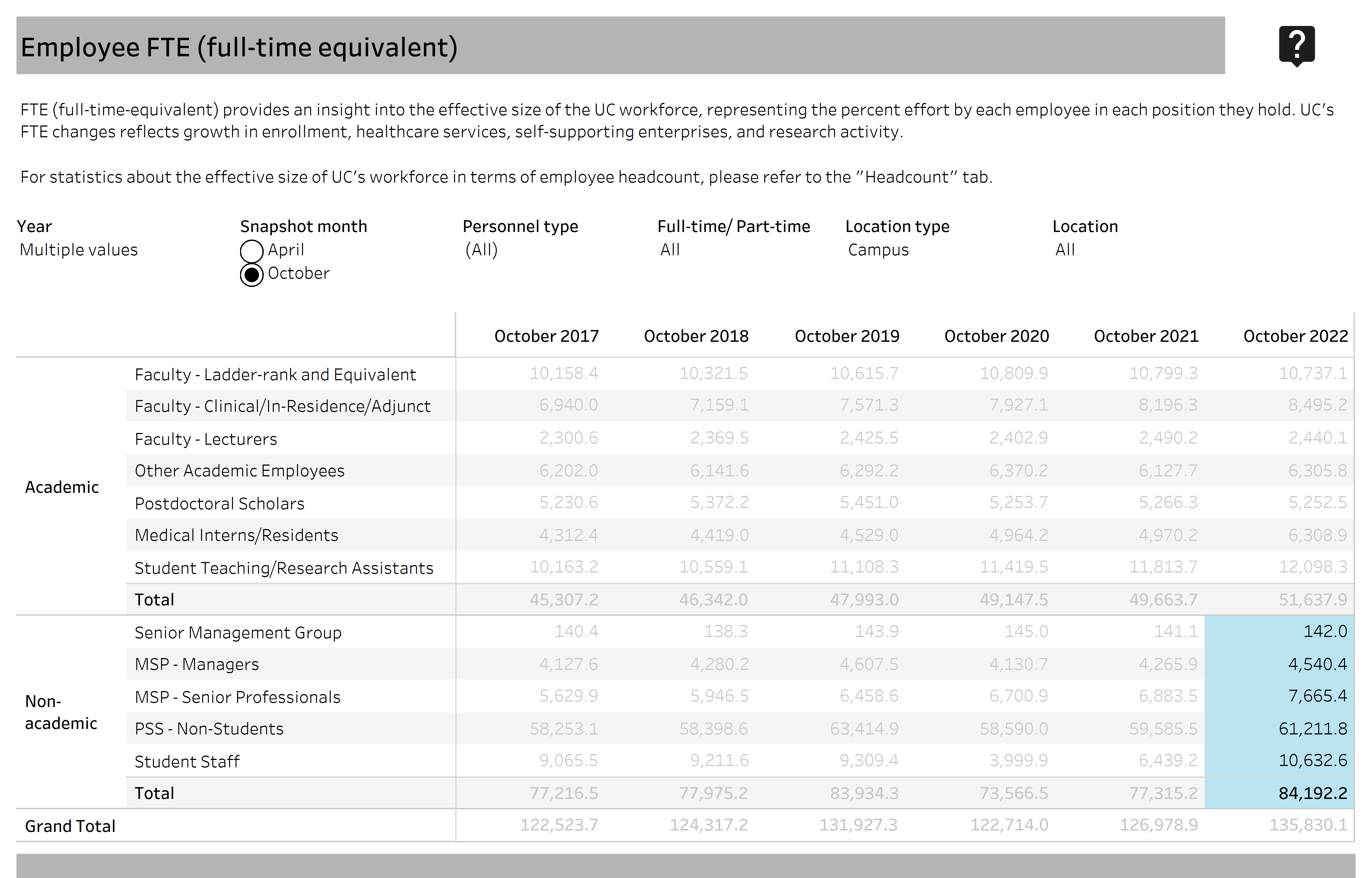Click cell 11,108.3 for Student Teaching Assistants
This screenshot has height=878, width=1372.
pyautogui.click(x=864, y=567)
